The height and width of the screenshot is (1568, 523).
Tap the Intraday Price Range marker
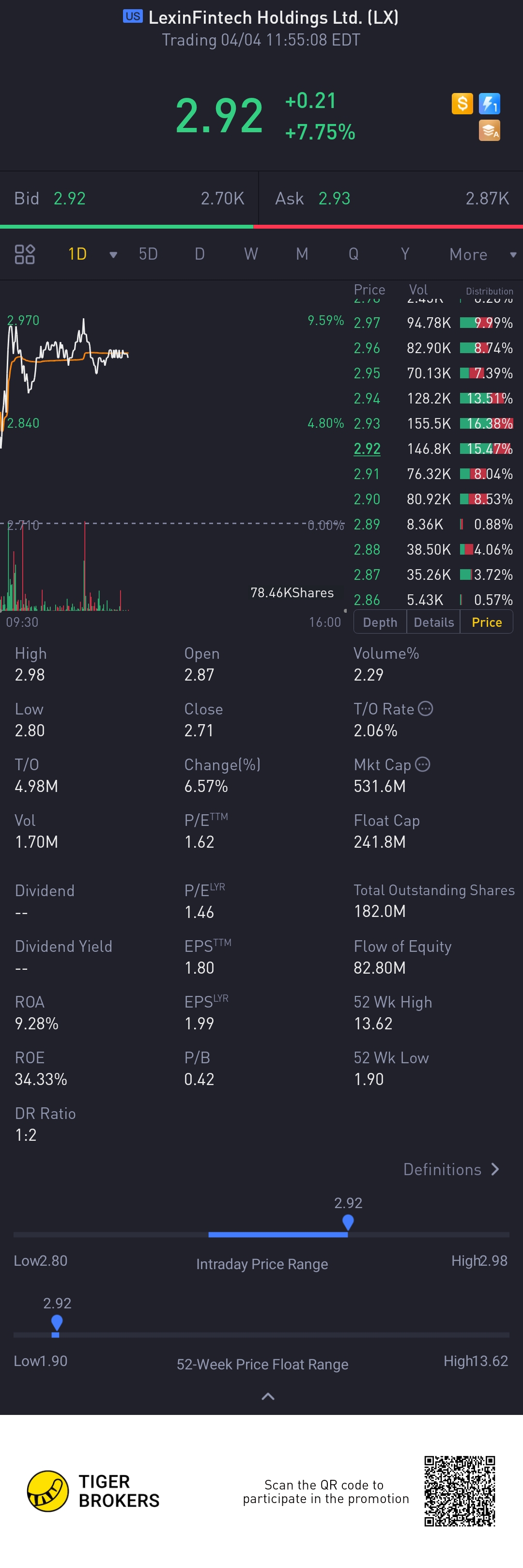point(348,1222)
